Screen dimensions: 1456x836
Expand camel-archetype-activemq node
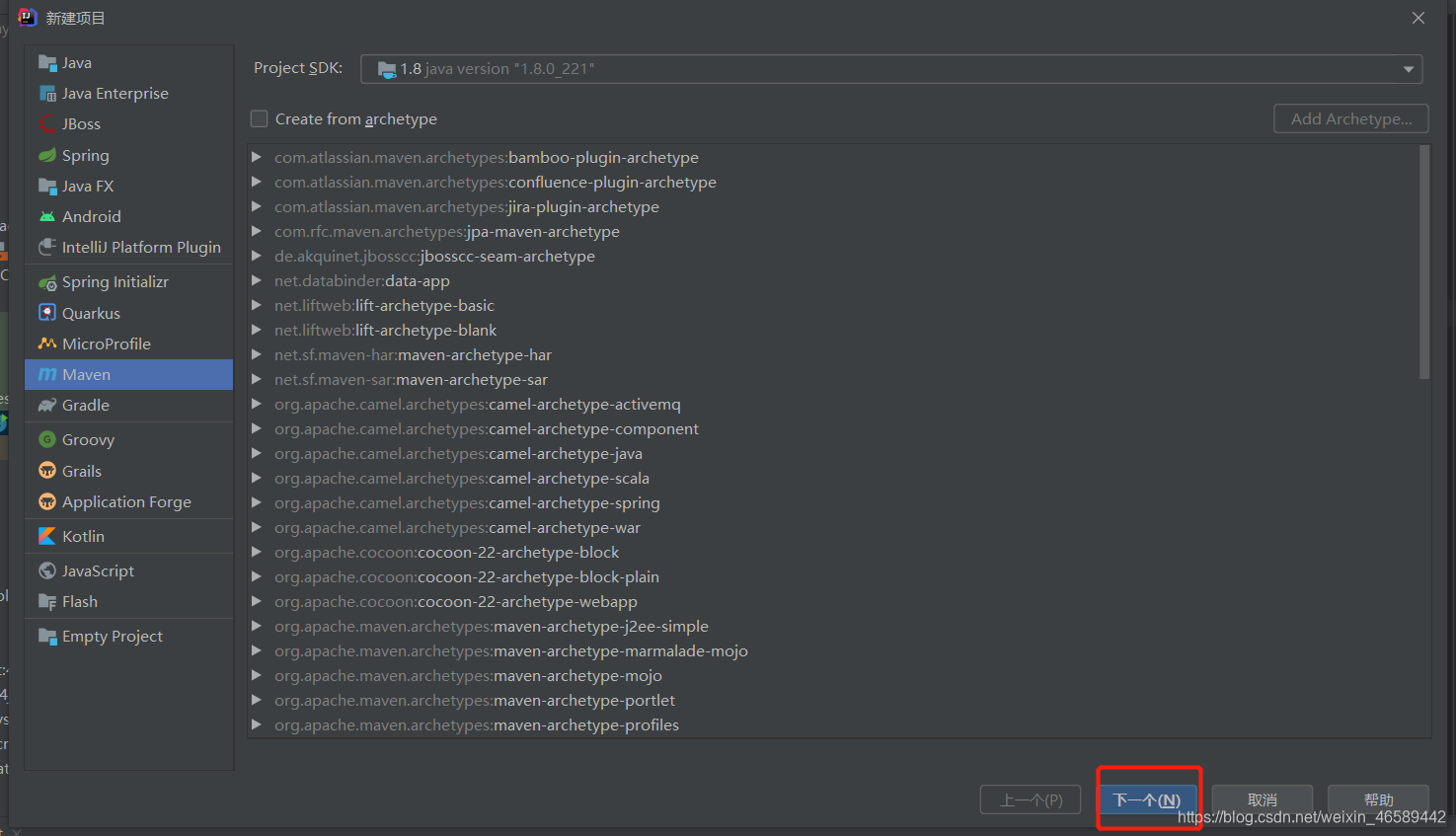pyautogui.click(x=257, y=404)
